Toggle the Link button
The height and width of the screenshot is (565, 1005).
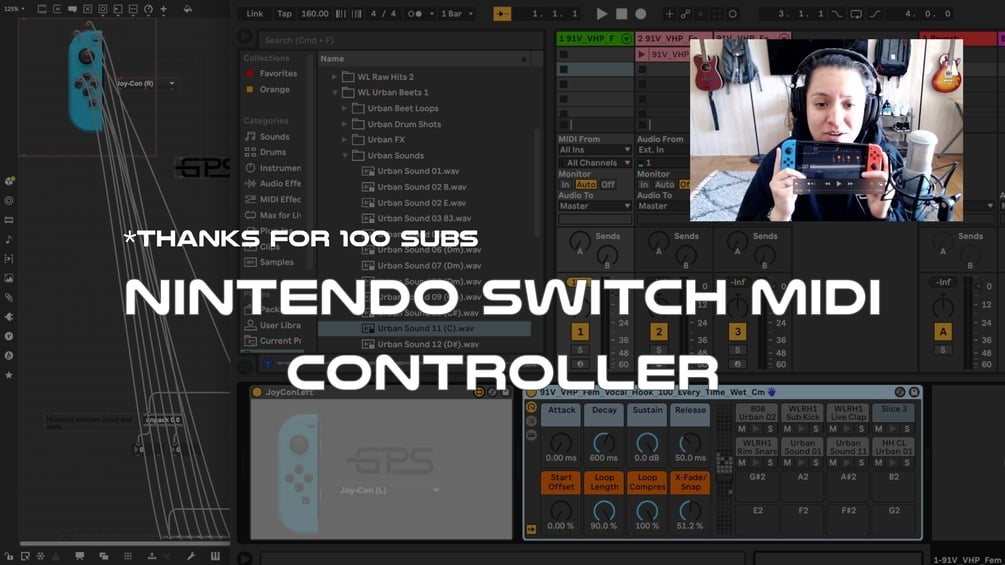(254, 13)
